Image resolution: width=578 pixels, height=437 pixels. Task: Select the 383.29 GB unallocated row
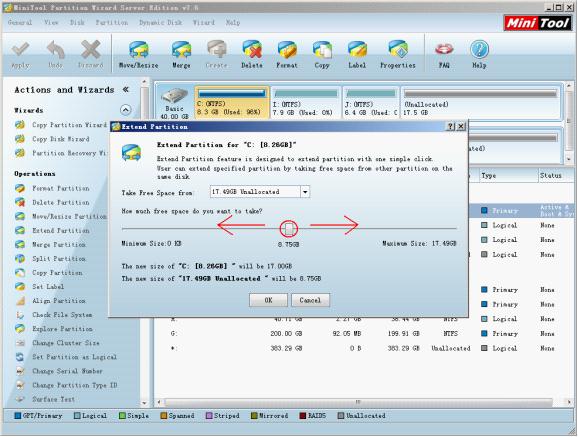[363, 348]
